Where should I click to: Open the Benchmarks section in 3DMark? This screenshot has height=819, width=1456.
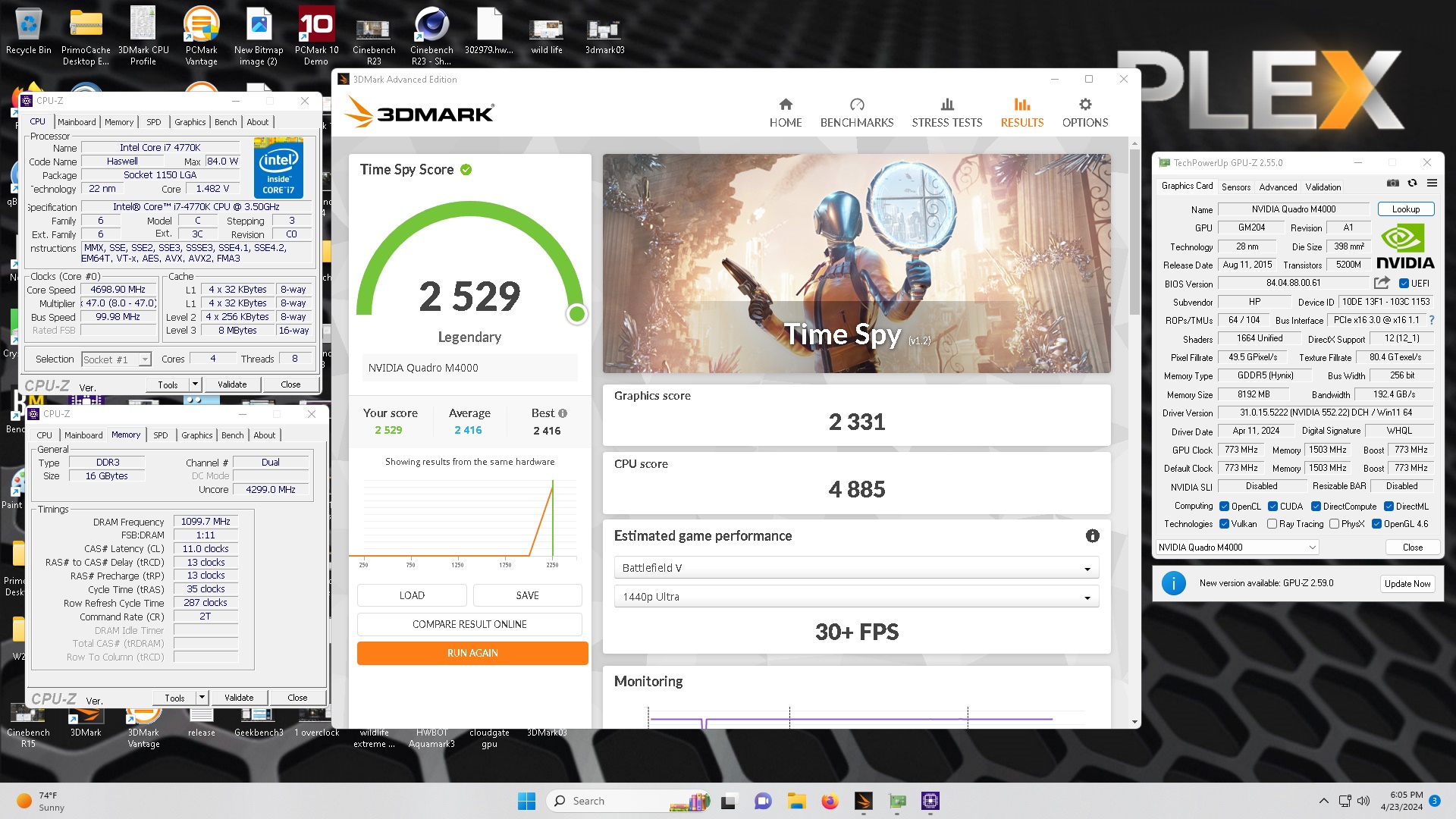tap(857, 113)
